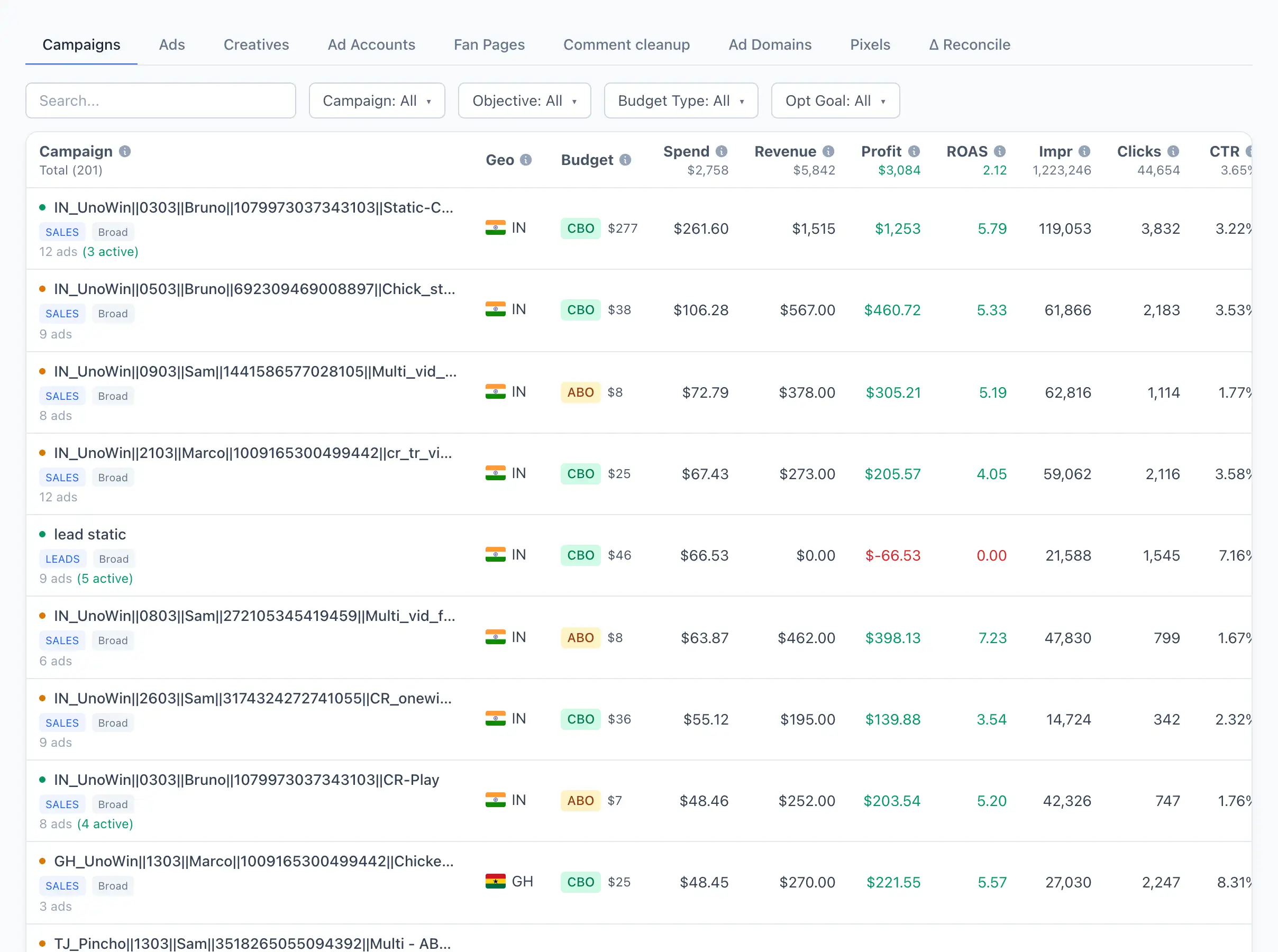1278x952 pixels.
Task: Expand the Opt Goal: All filter
Action: coord(835,101)
